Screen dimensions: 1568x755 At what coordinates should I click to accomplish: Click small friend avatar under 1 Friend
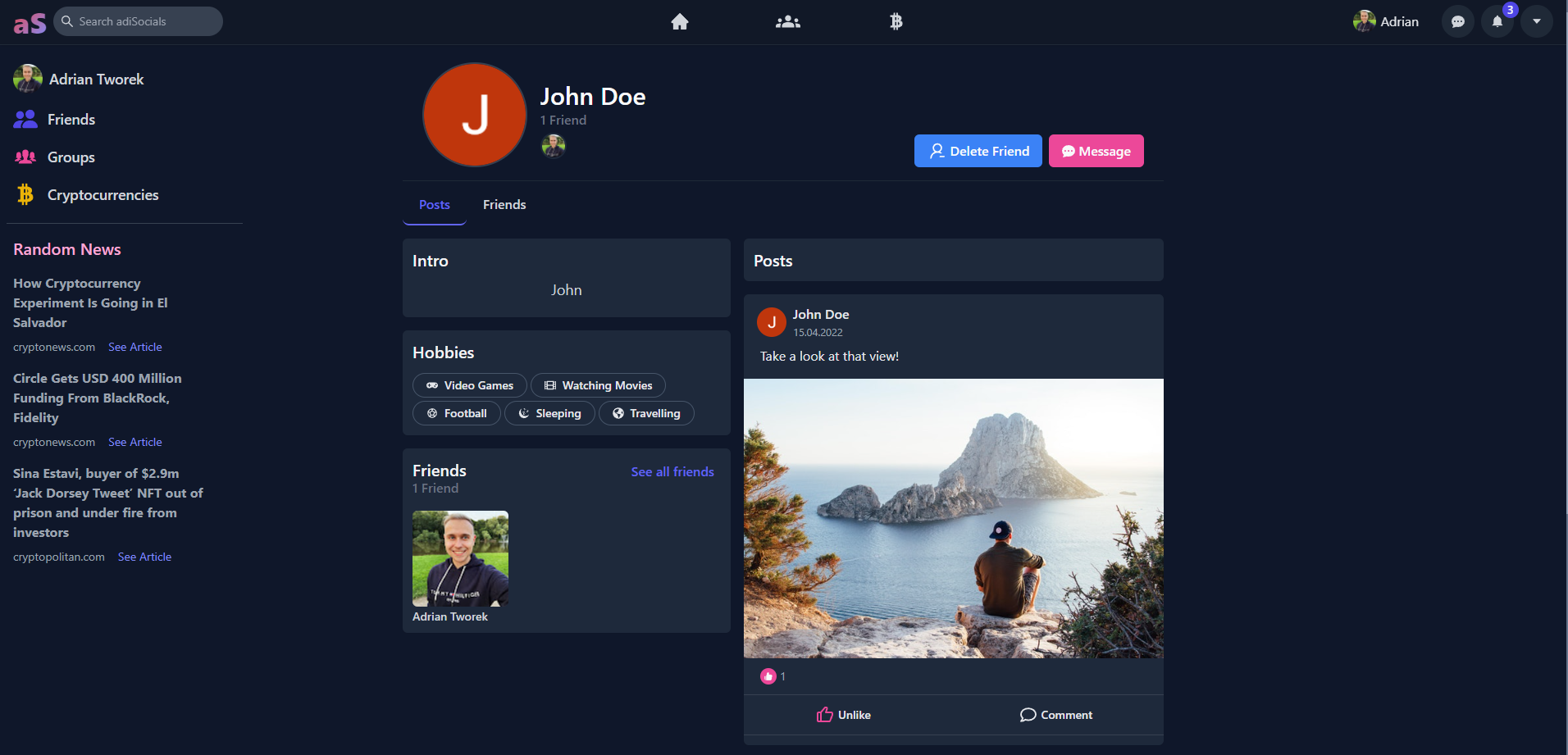pos(554,146)
